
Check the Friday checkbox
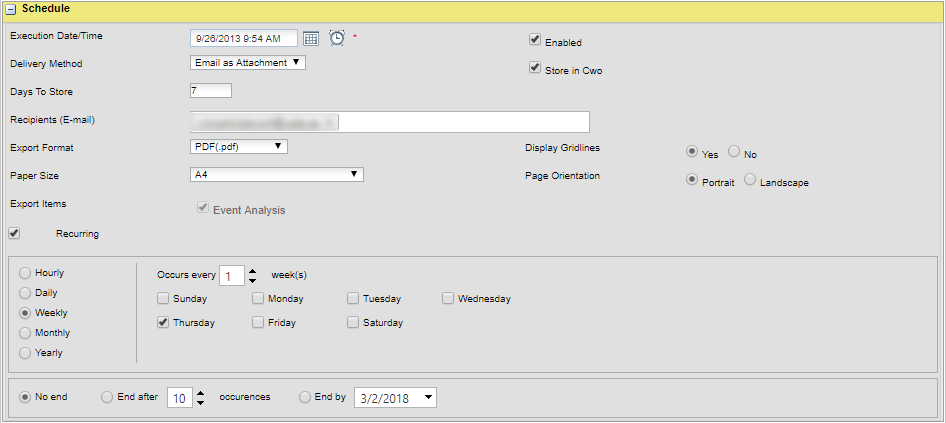[x=258, y=322]
